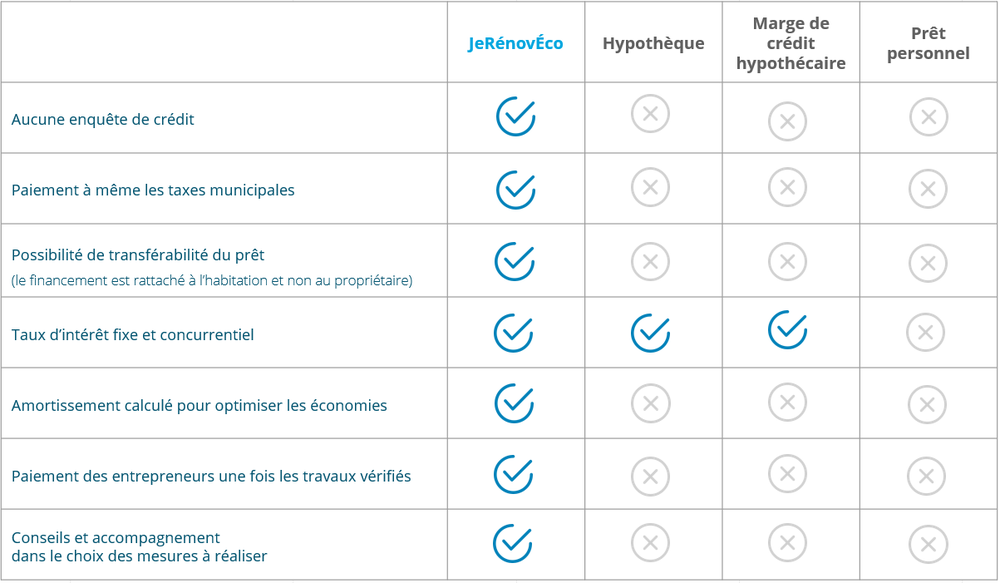Viewport: 1000px width, 583px height.
Task: Click Prêt personnel X for taxes municipales row
Action: [x=928, y=189]
